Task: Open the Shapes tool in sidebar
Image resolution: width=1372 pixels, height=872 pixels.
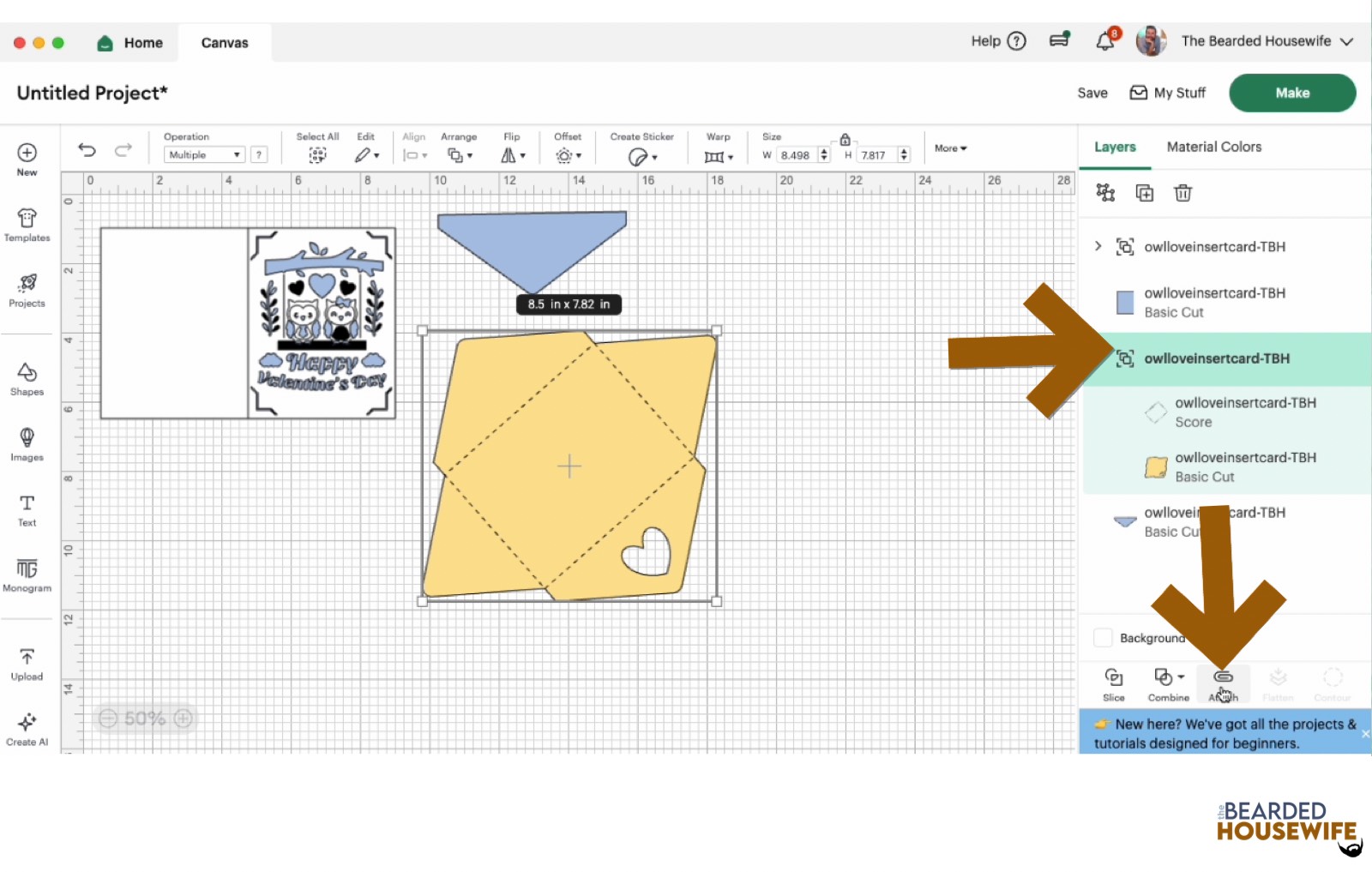Action: pos(27,378)
